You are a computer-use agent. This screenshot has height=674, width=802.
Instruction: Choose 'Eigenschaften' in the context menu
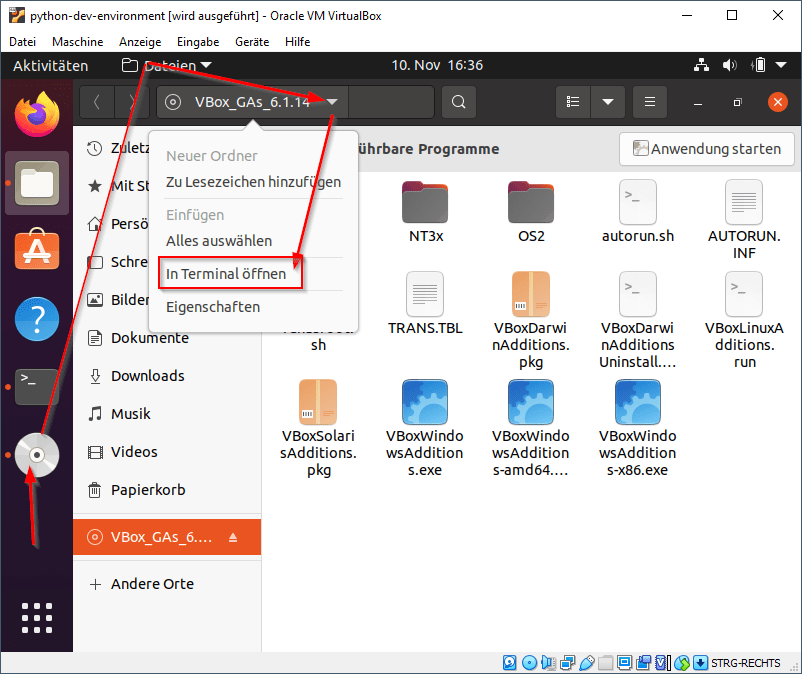213,307
